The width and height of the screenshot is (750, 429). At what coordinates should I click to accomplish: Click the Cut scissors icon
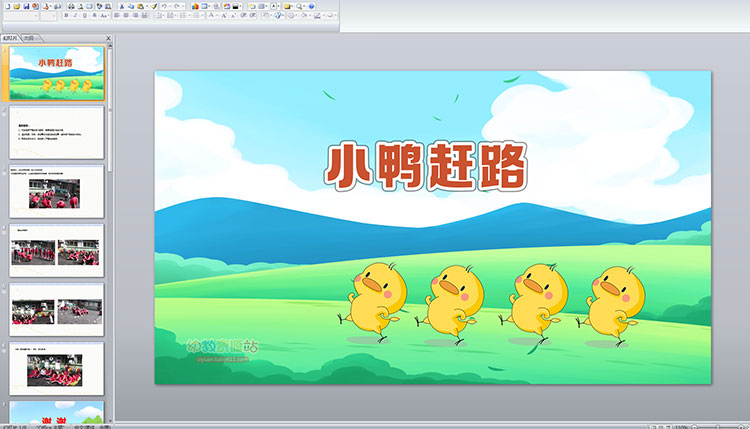[x=121, y=7]
